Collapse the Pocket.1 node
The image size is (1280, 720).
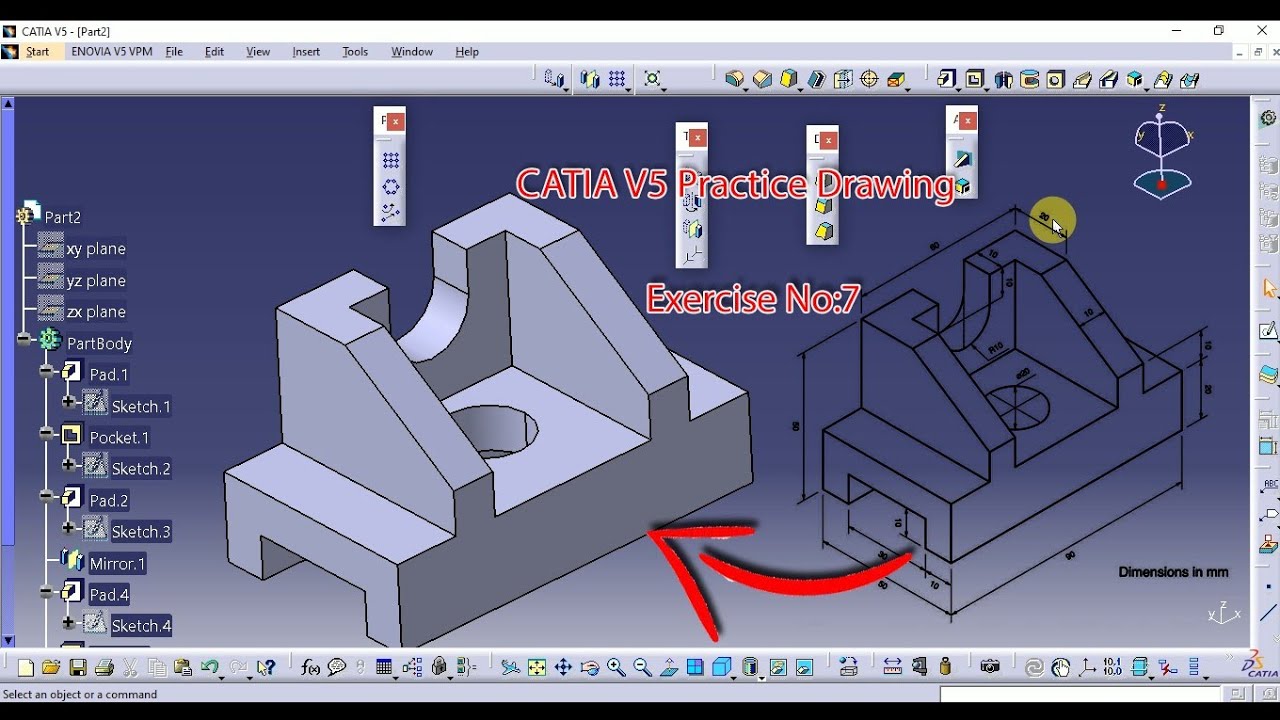click(47, 434)
